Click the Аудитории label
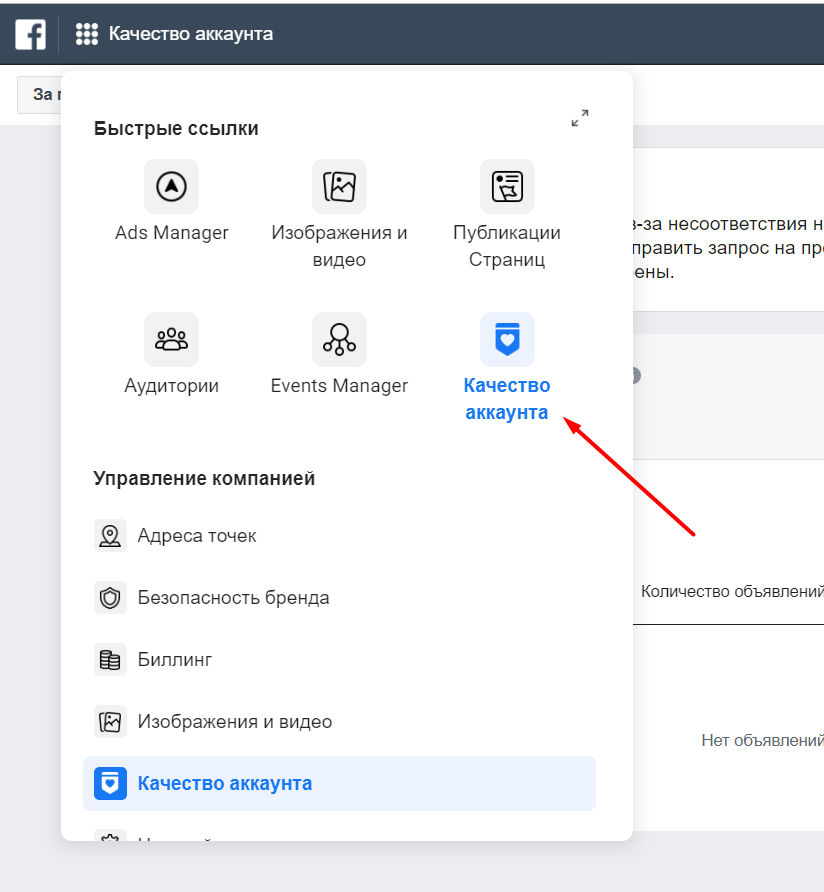Viewport: 824px width, 892px height. click(x=171, y=386)
